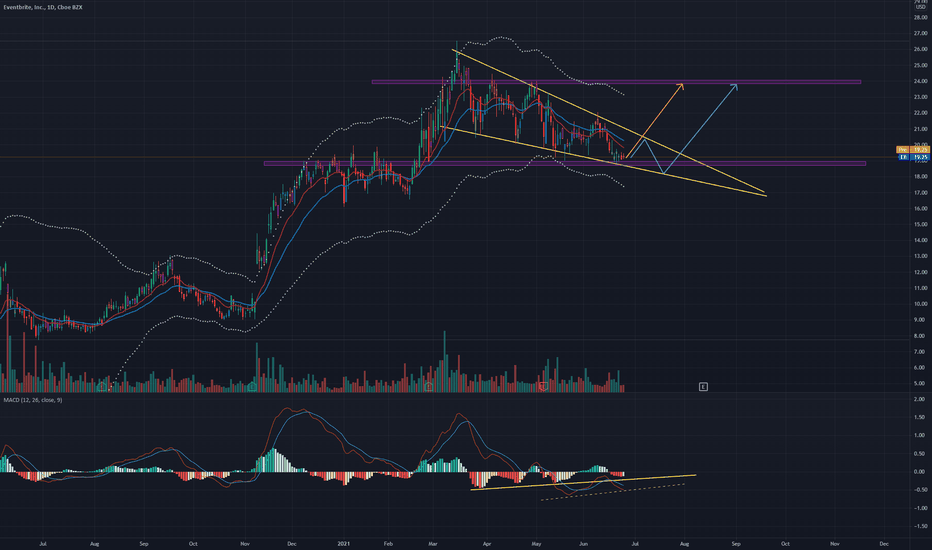
Task: Click the blue projection arrow head
Action: tap(736, 86)
